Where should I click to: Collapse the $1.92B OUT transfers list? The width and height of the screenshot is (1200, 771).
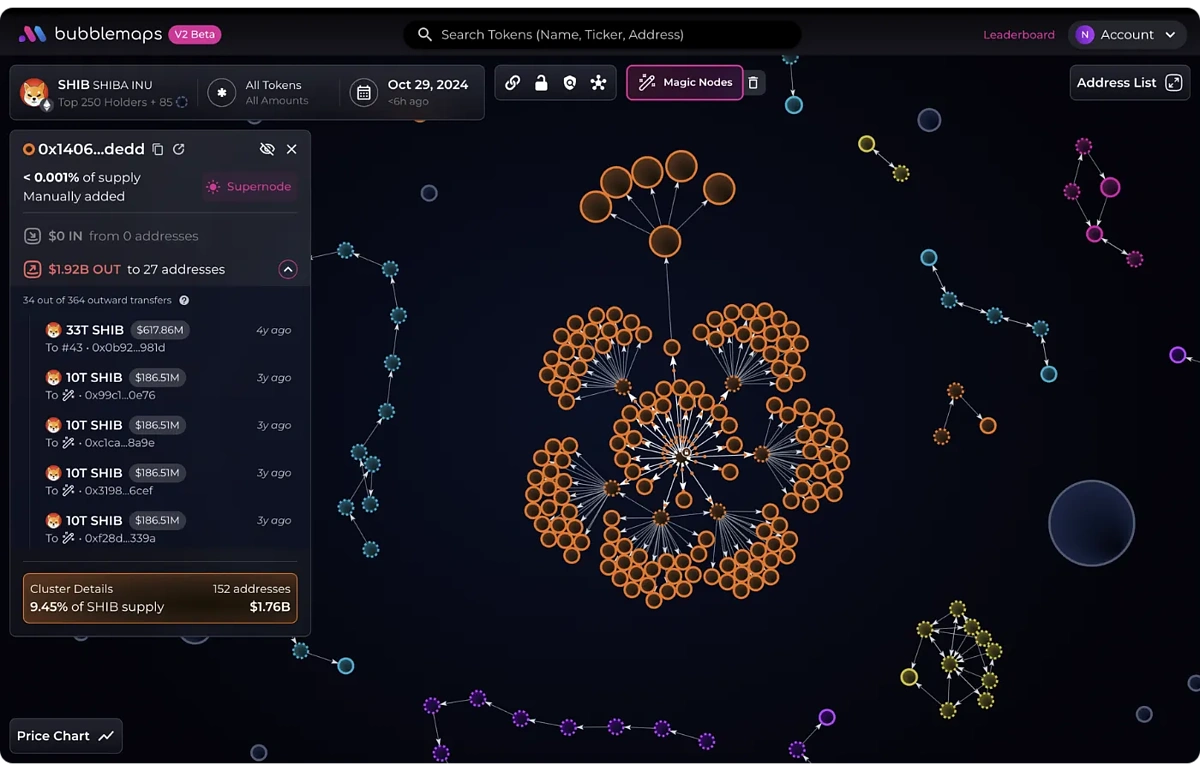(x=288, y=269)
